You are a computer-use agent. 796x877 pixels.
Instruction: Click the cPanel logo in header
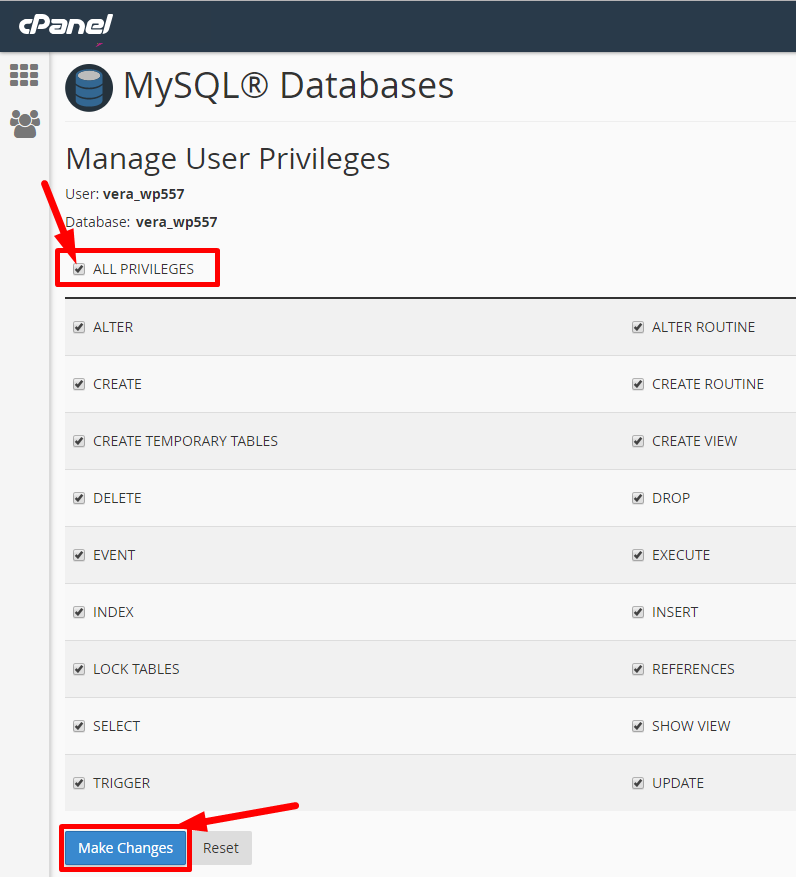click(65, 25)
